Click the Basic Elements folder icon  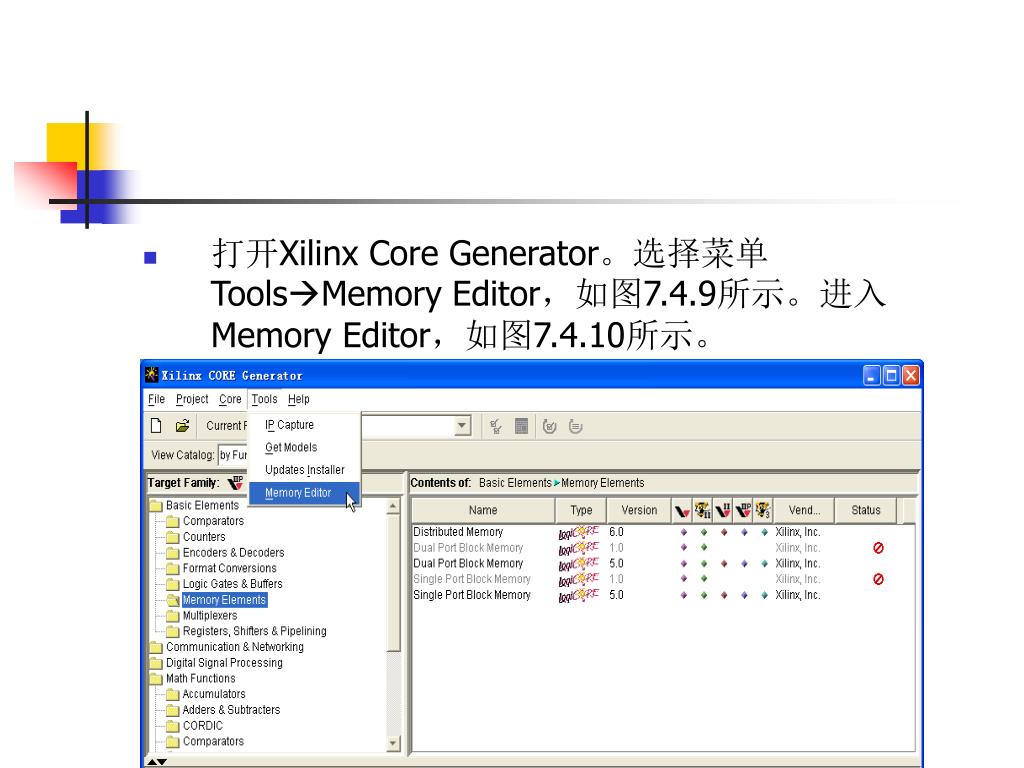tap(156, 505)
